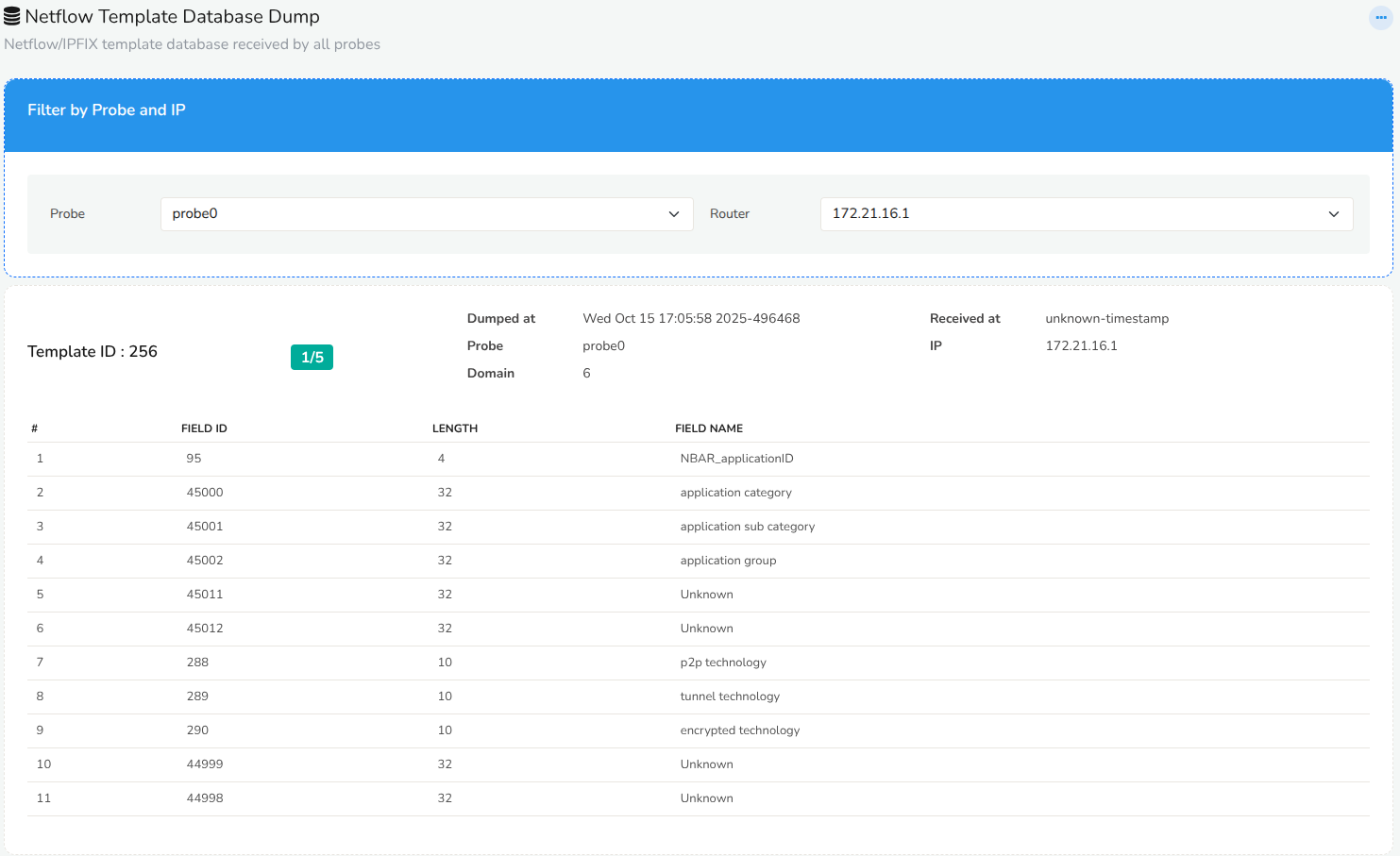Click the IP address 172.21.16.1 detail value
Image resolution: width=1400 pixels, height=856 pixels.
coord(1081,345)
